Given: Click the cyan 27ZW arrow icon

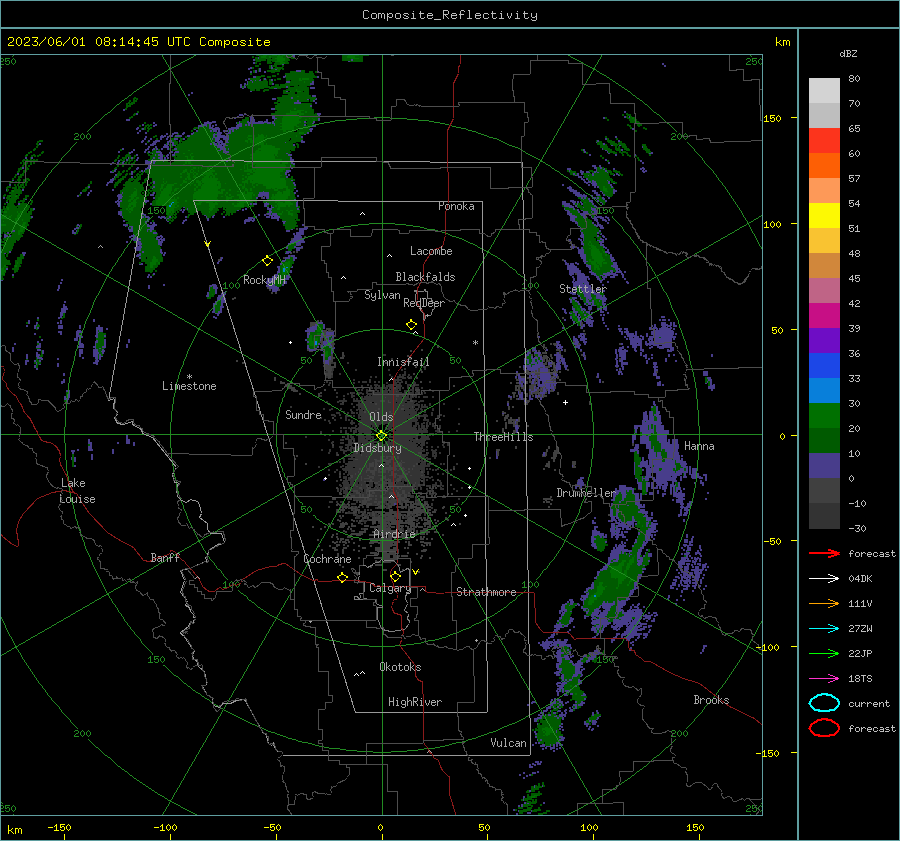Looking at the screenshot, I should click(824, 629).
